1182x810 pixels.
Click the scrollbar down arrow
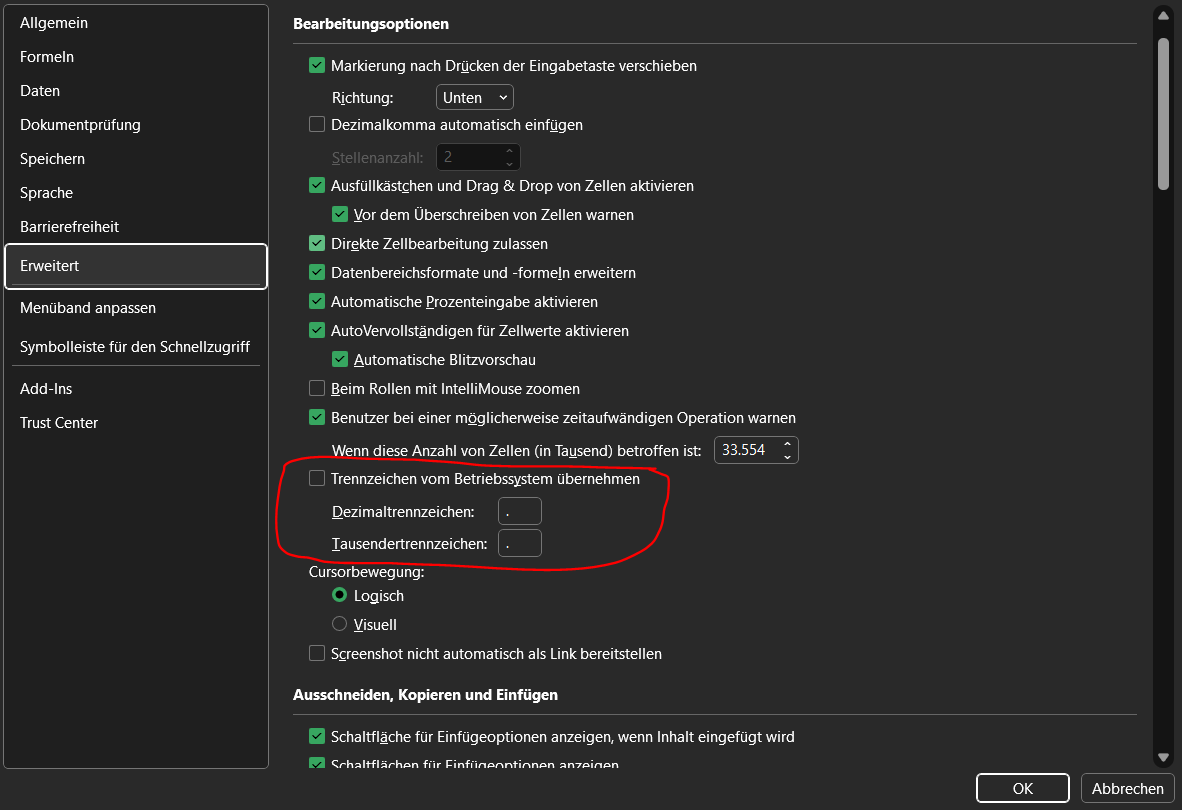(x=1163, y=757)
